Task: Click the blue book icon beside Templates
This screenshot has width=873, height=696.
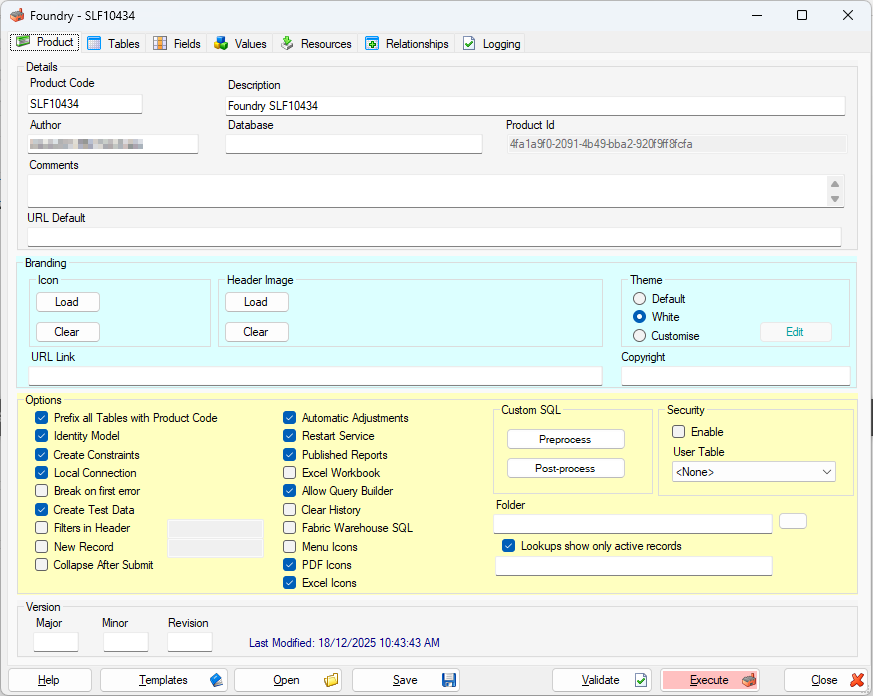Action: point(216,680)
